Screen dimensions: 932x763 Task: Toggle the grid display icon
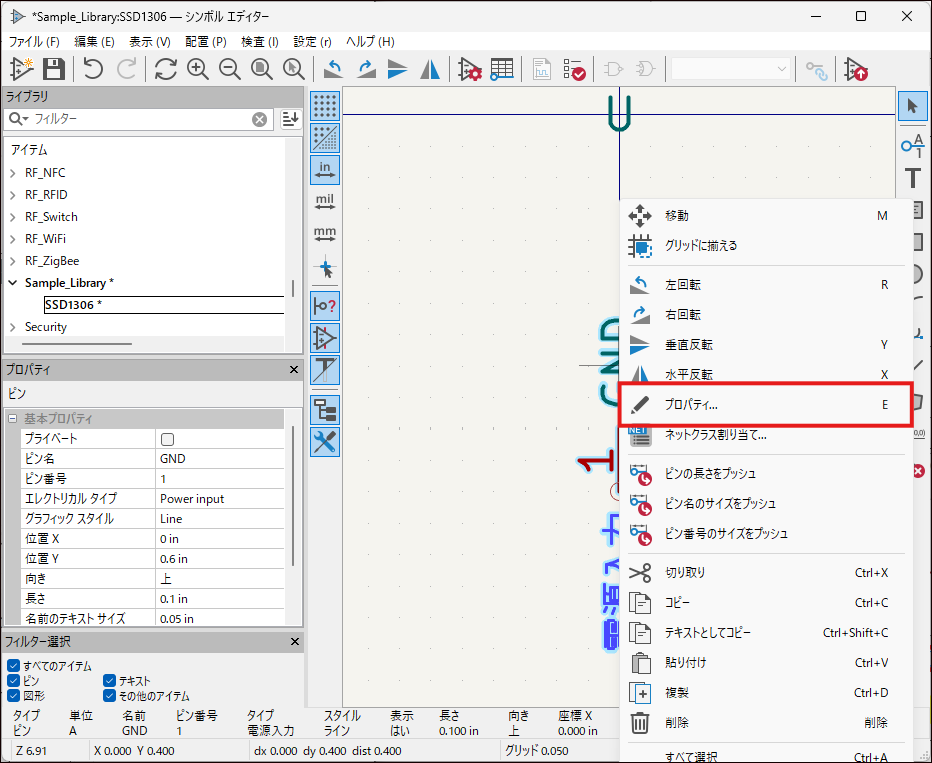pos(325,105)
